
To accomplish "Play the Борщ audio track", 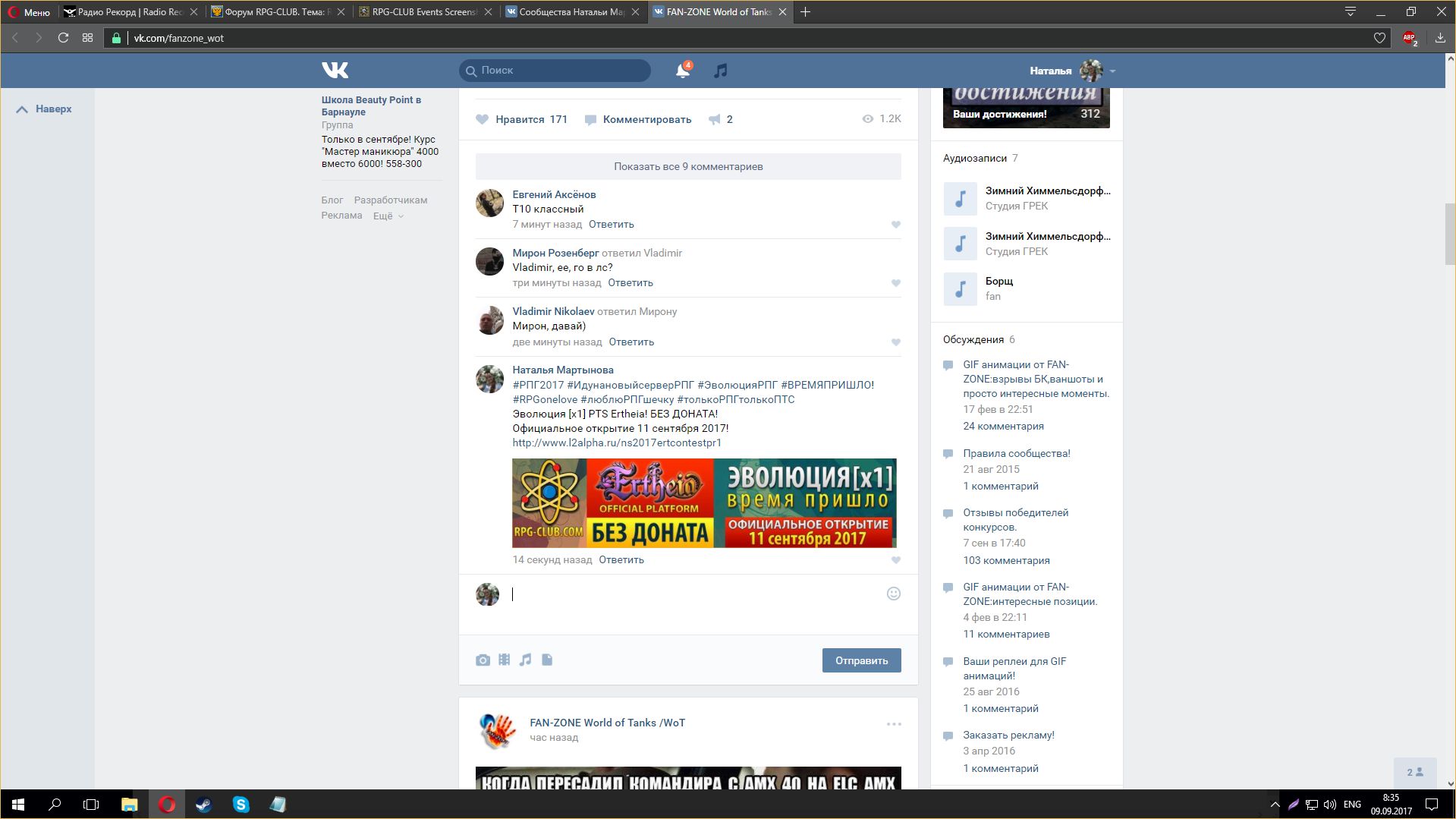I will pos(960,288).
